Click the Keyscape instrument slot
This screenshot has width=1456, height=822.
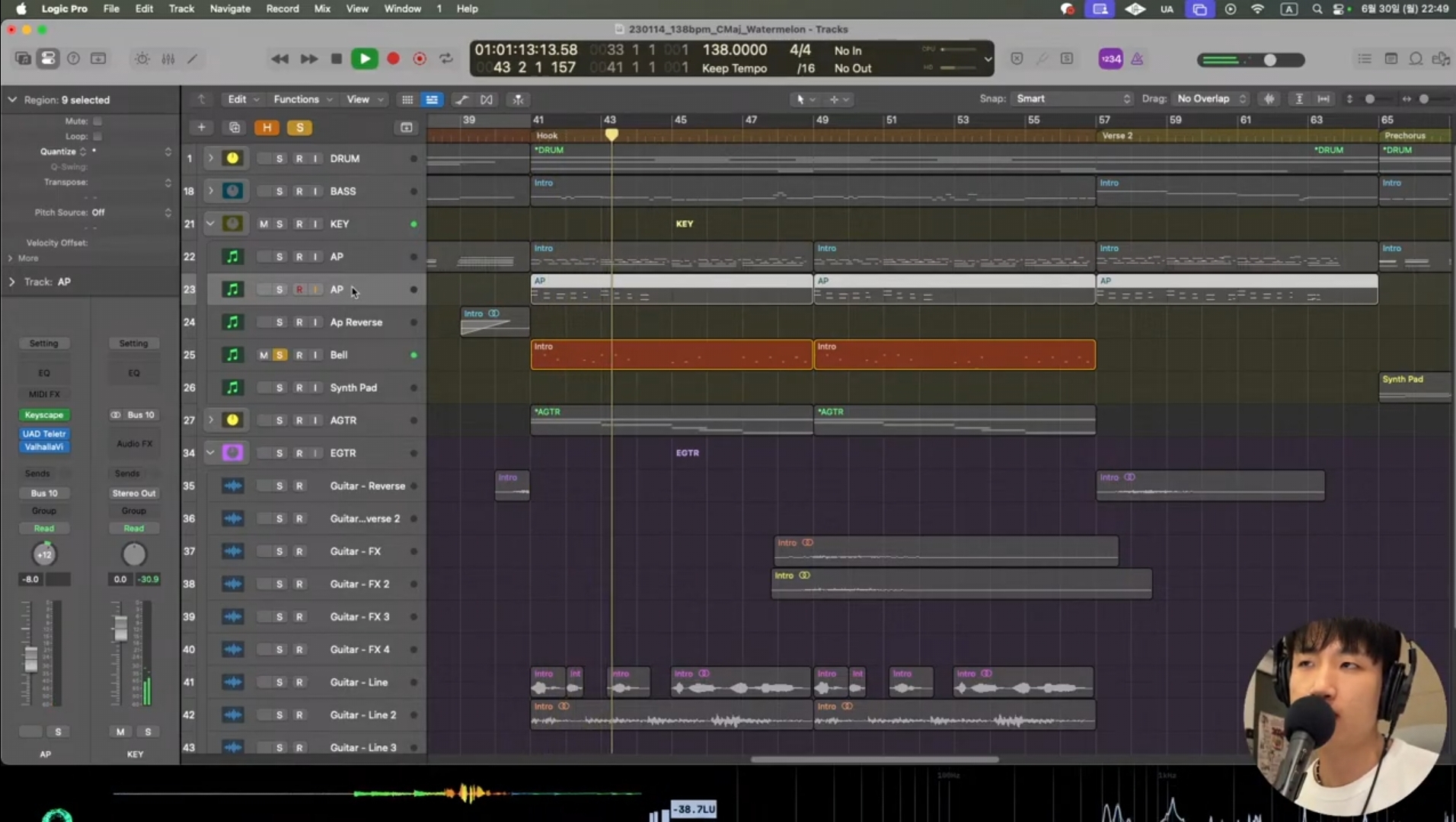click(x=43, y=415)
